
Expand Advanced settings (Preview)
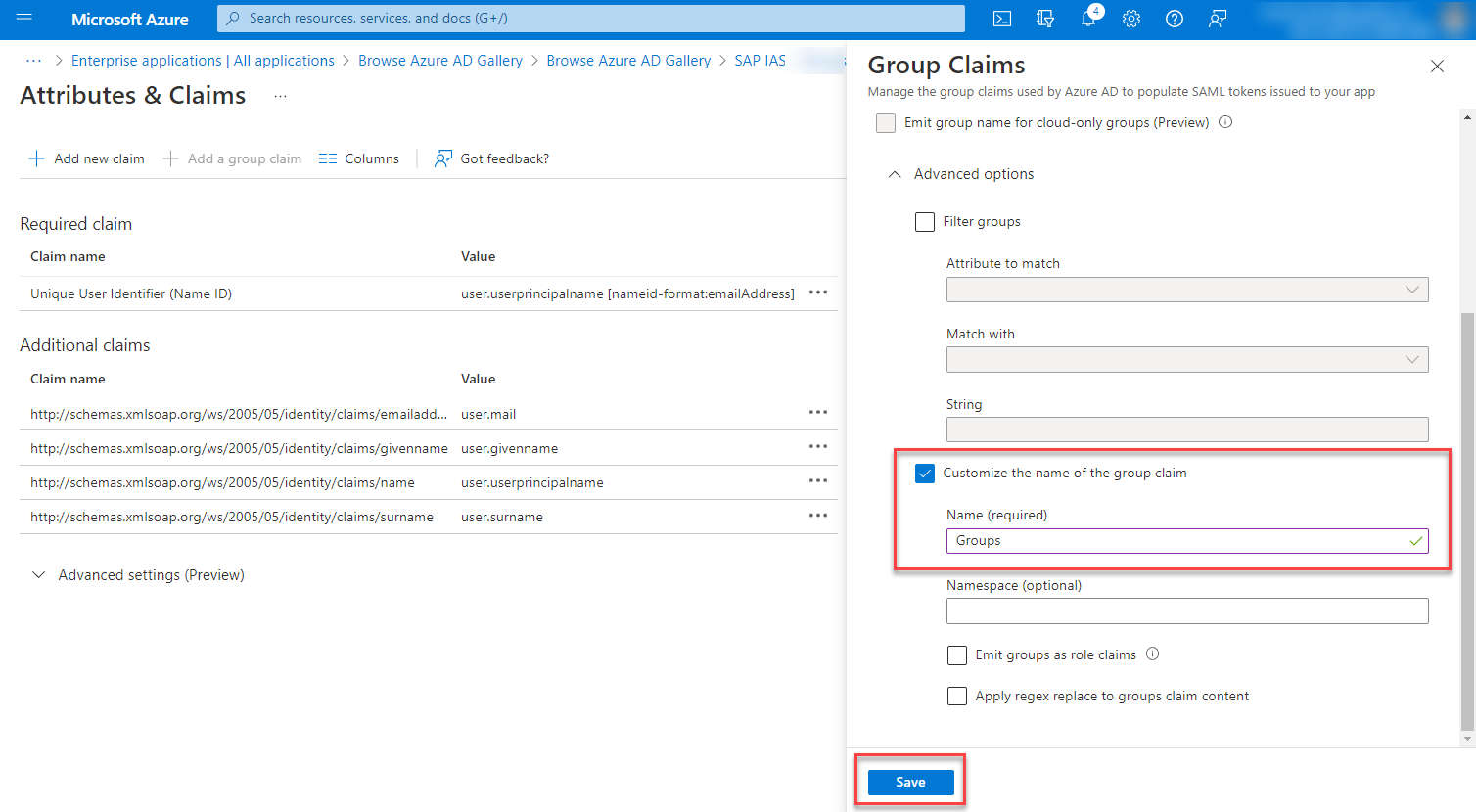click(x=138, y=575)
